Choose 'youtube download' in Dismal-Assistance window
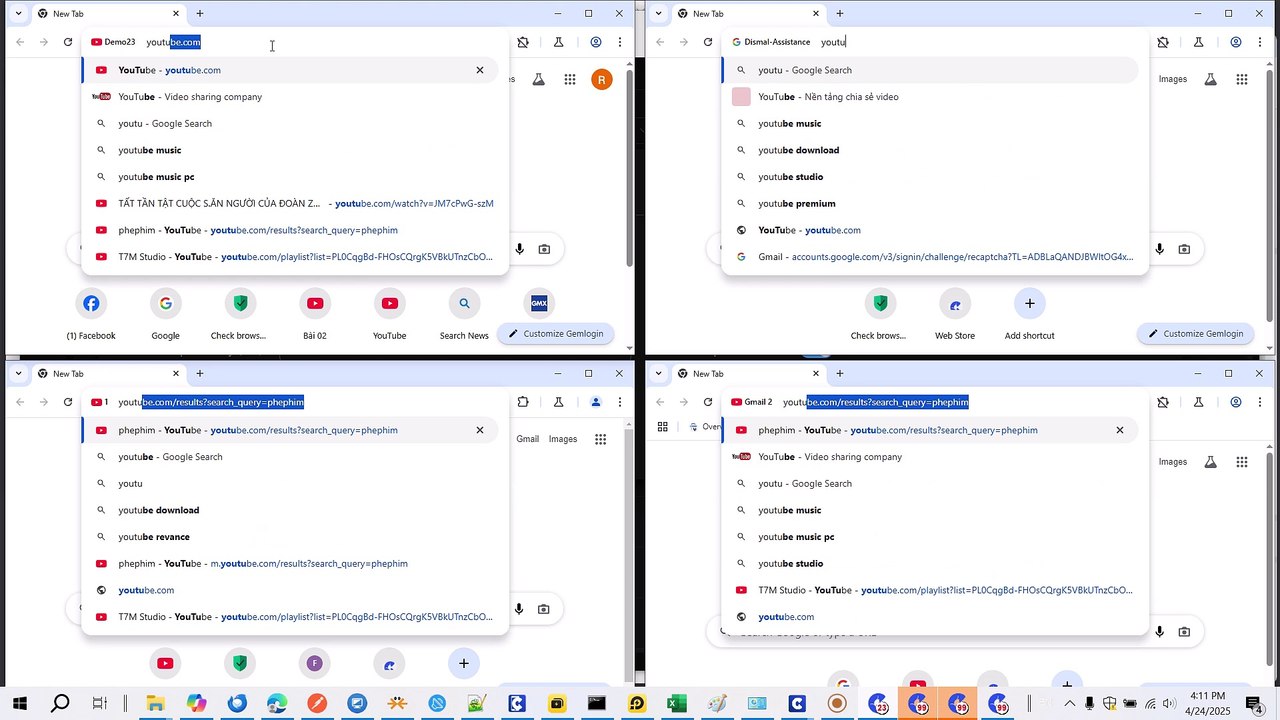 click(935, 150)
